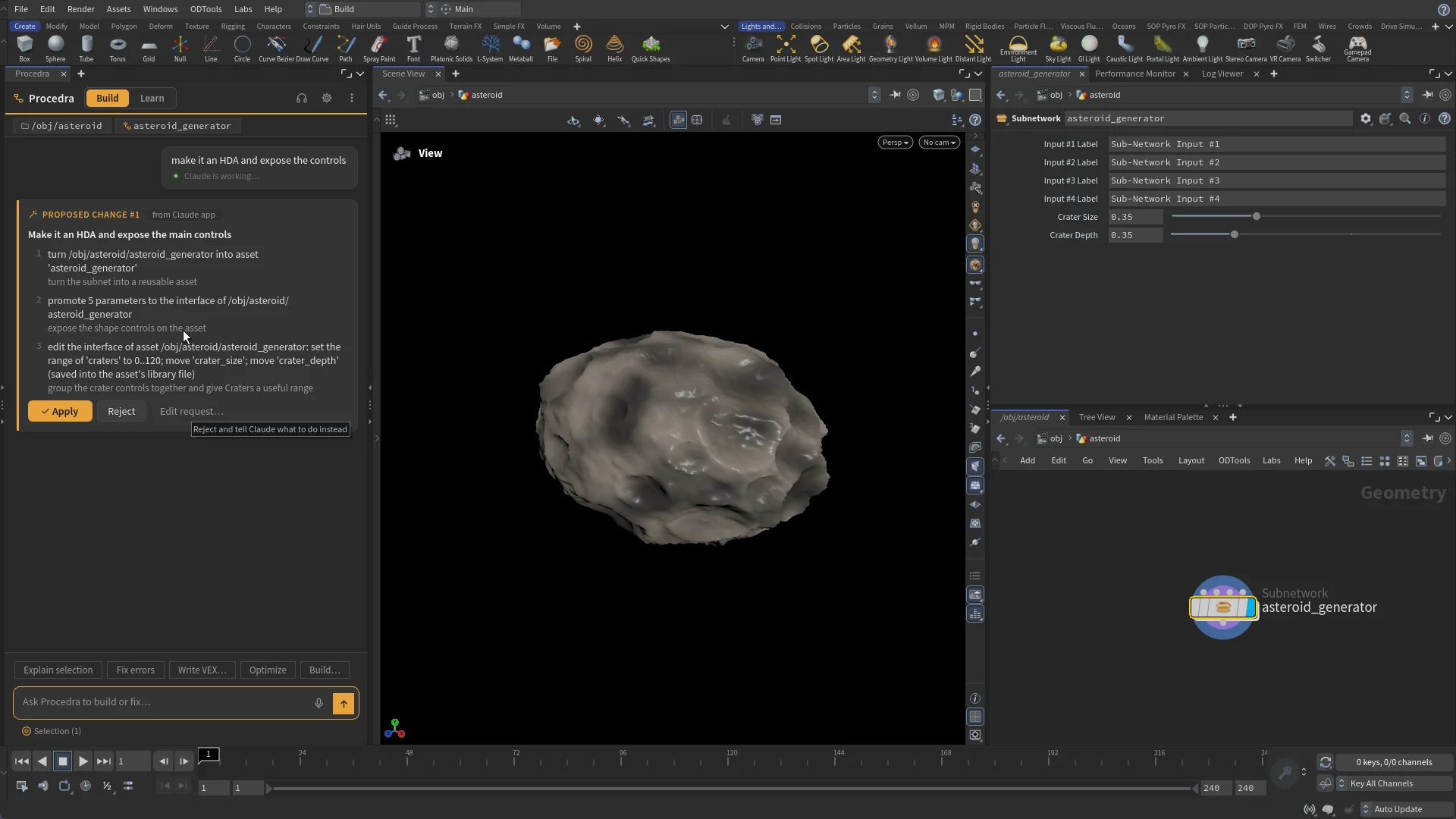Click Edit request link

191,411
